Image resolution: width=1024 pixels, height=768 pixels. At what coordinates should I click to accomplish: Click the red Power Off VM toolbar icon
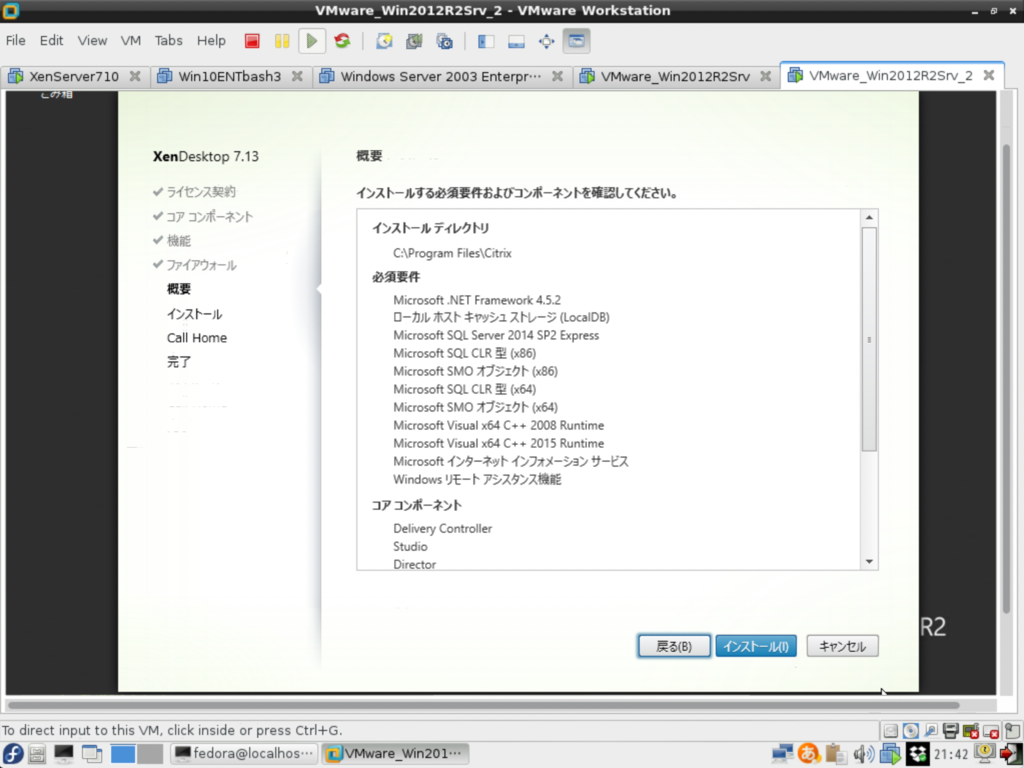(252, 41)
